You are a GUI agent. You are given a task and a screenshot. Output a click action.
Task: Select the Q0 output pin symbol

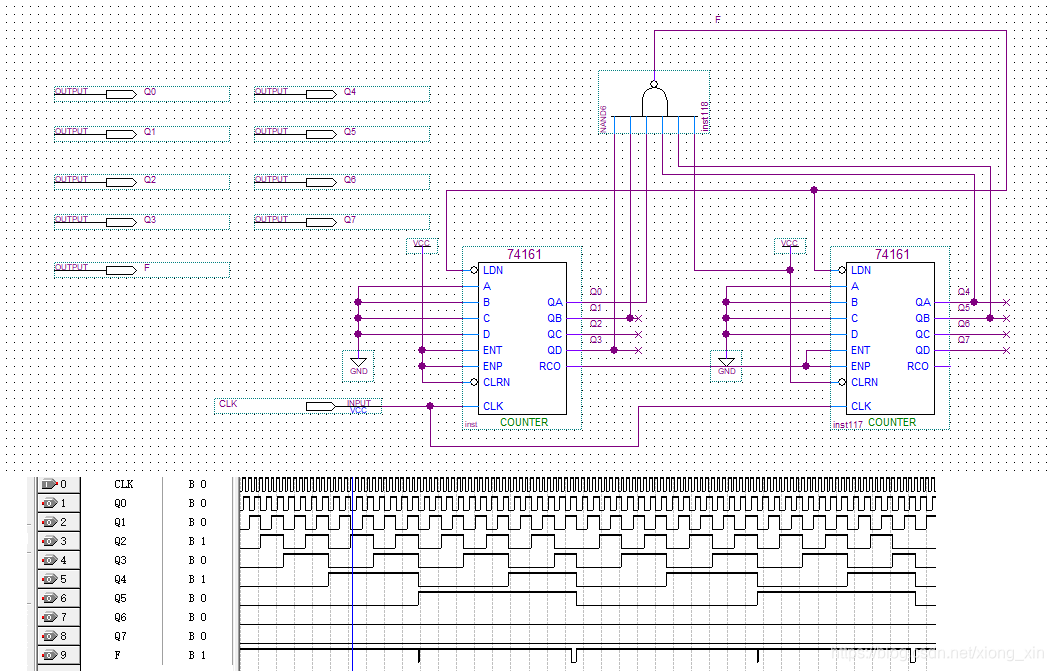click(121, 94)
